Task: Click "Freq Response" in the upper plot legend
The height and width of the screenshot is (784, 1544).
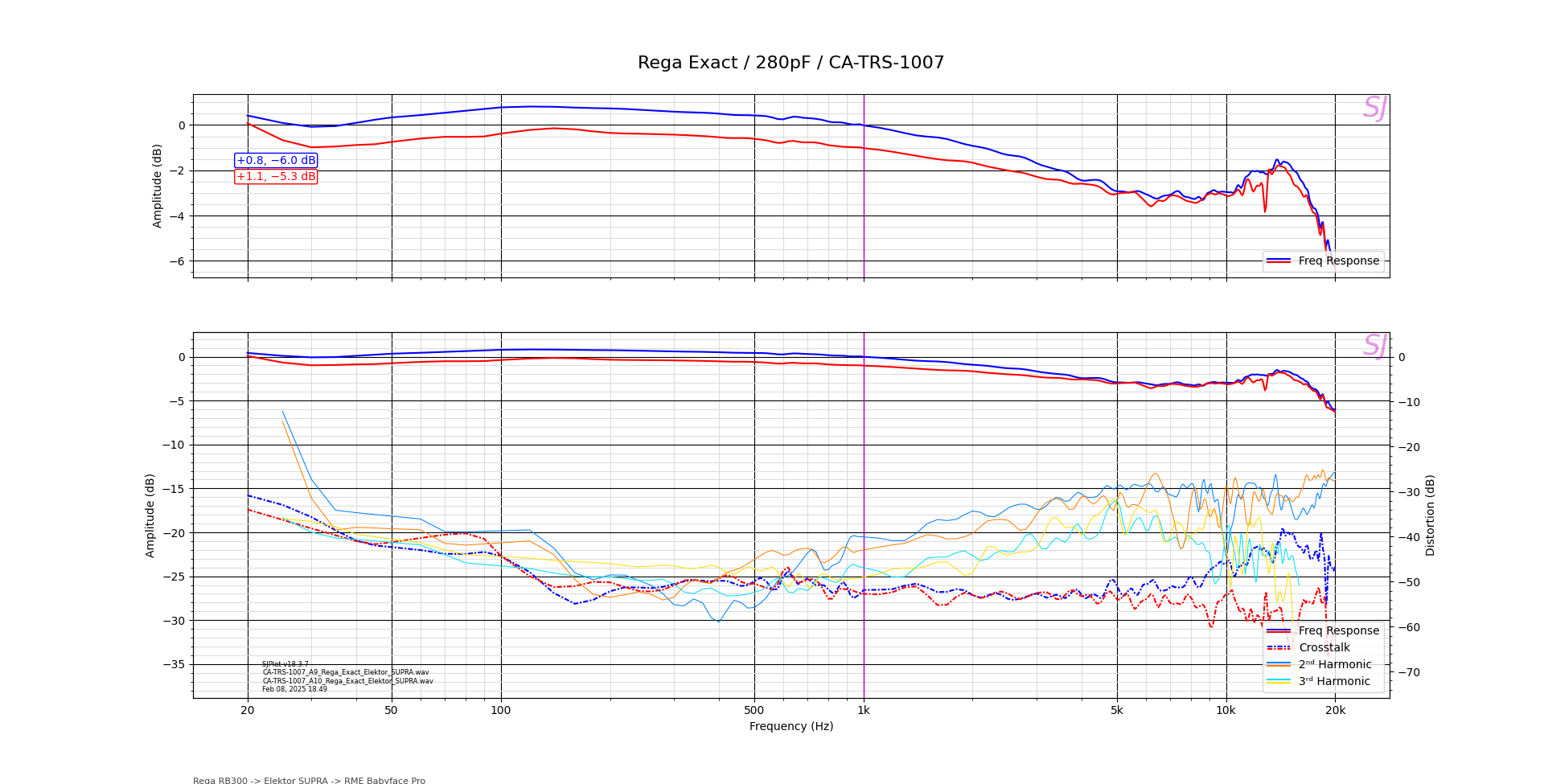Action: (x=1338, y=261)
